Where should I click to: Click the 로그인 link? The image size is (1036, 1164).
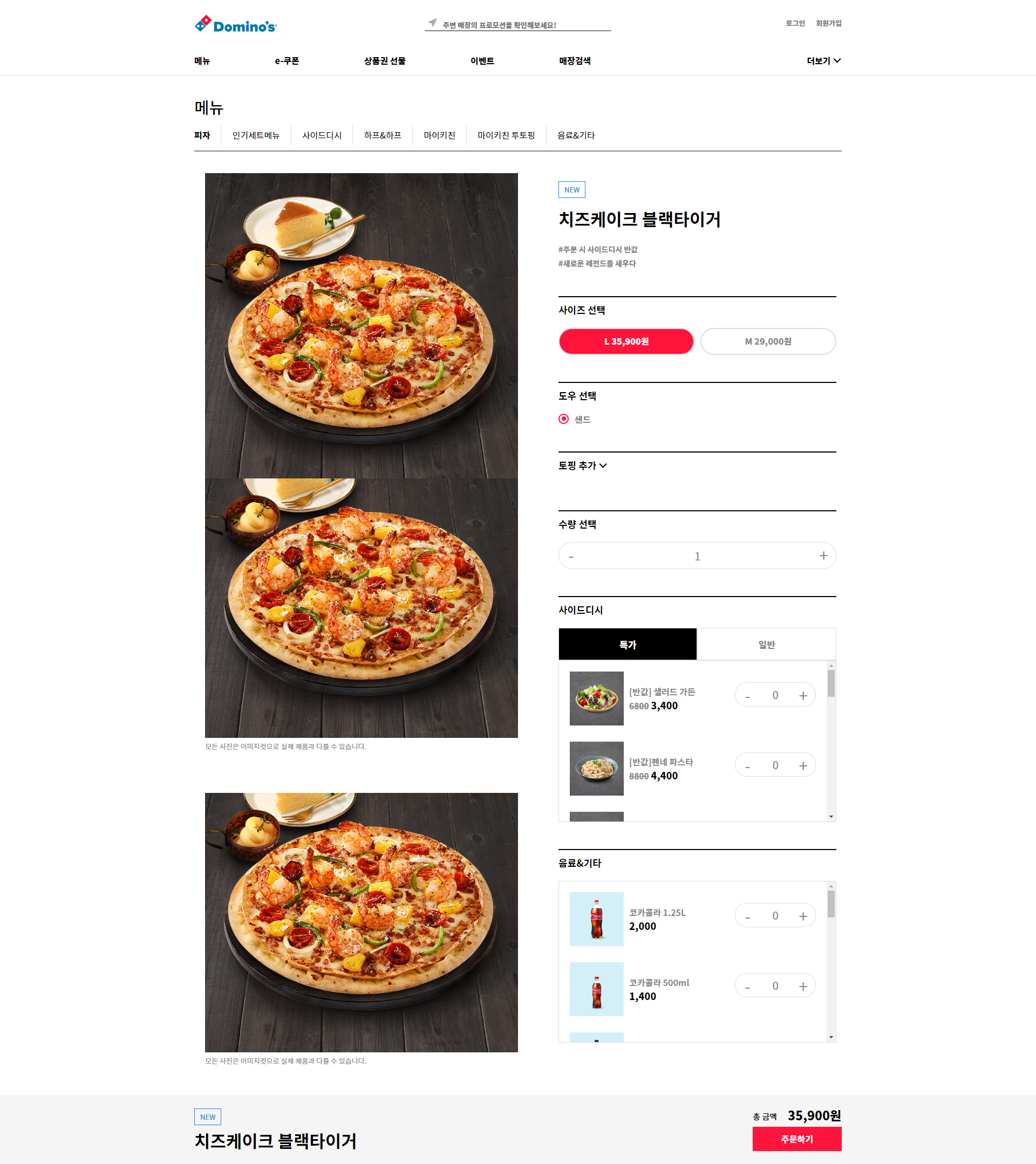coord(794,23)
